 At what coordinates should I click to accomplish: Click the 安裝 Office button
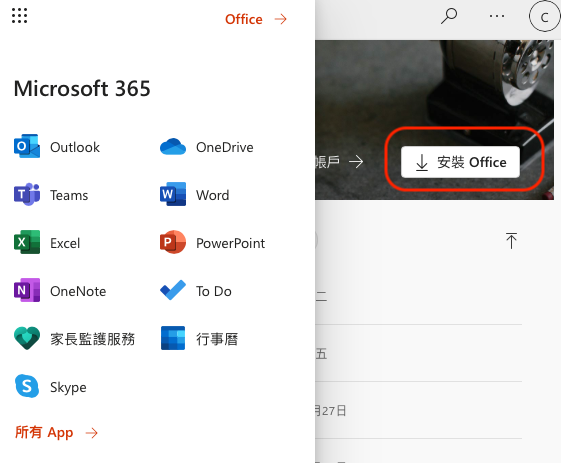coord(460,162)
